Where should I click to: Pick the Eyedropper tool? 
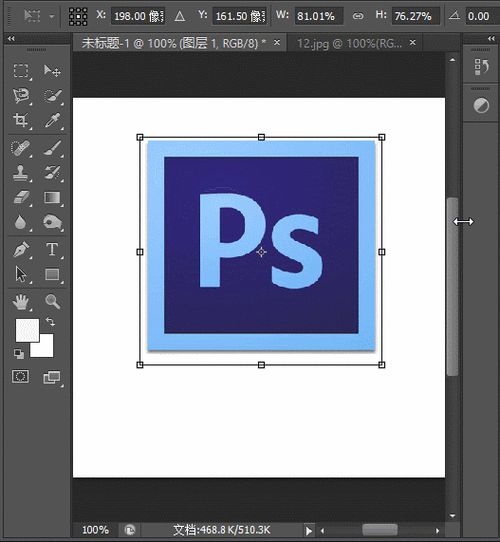[52, 120]
